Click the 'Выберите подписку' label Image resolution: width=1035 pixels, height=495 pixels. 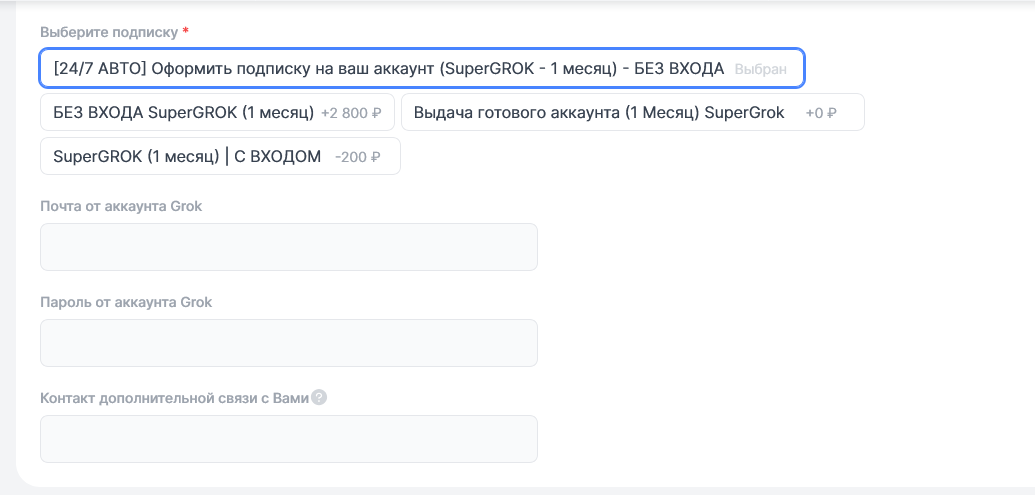(x=108, y=32)
